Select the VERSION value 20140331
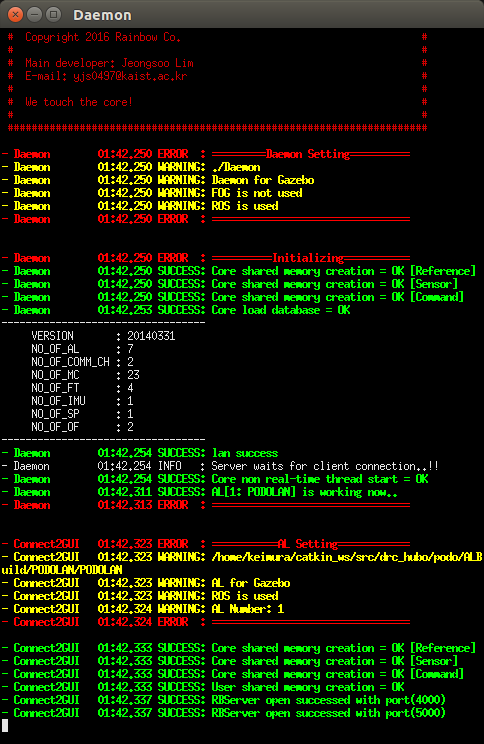484x744 pixels. click(151, 336)
